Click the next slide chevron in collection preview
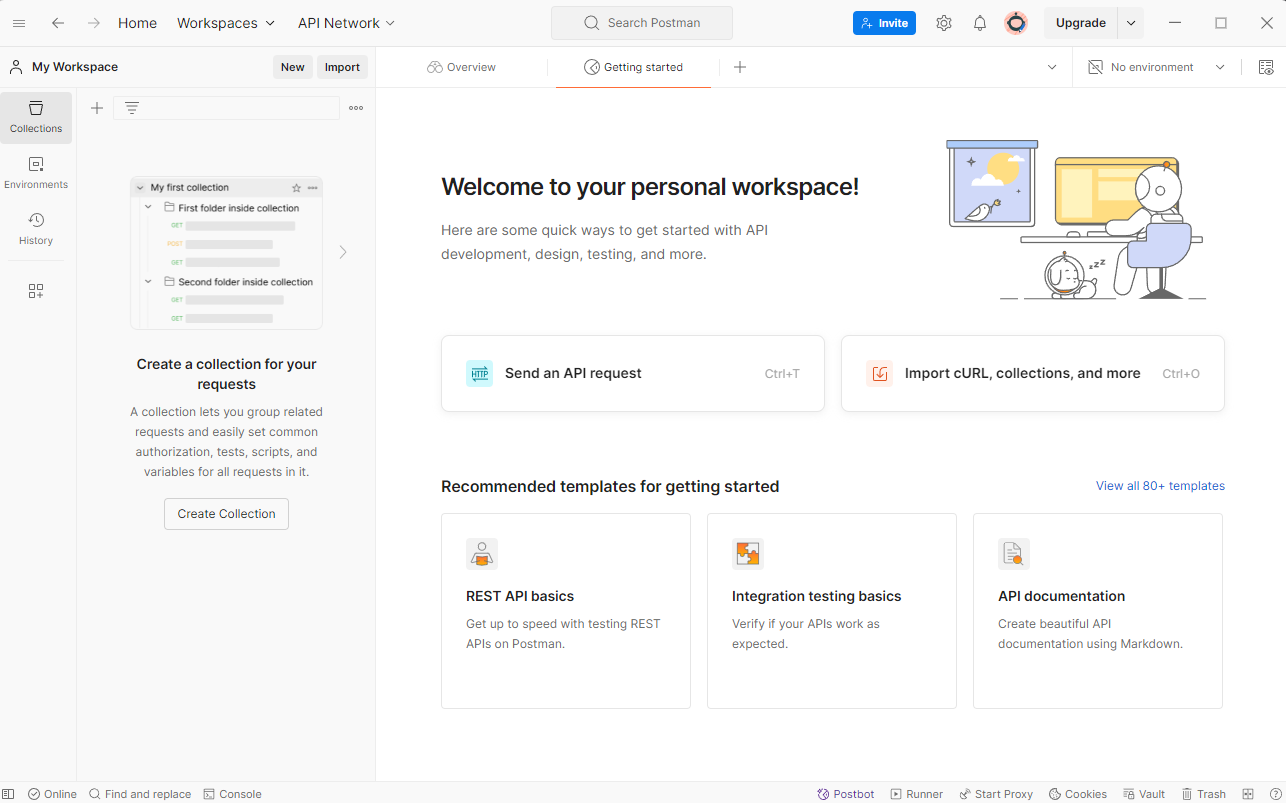 pyautogui.click(x=343, y=252)
